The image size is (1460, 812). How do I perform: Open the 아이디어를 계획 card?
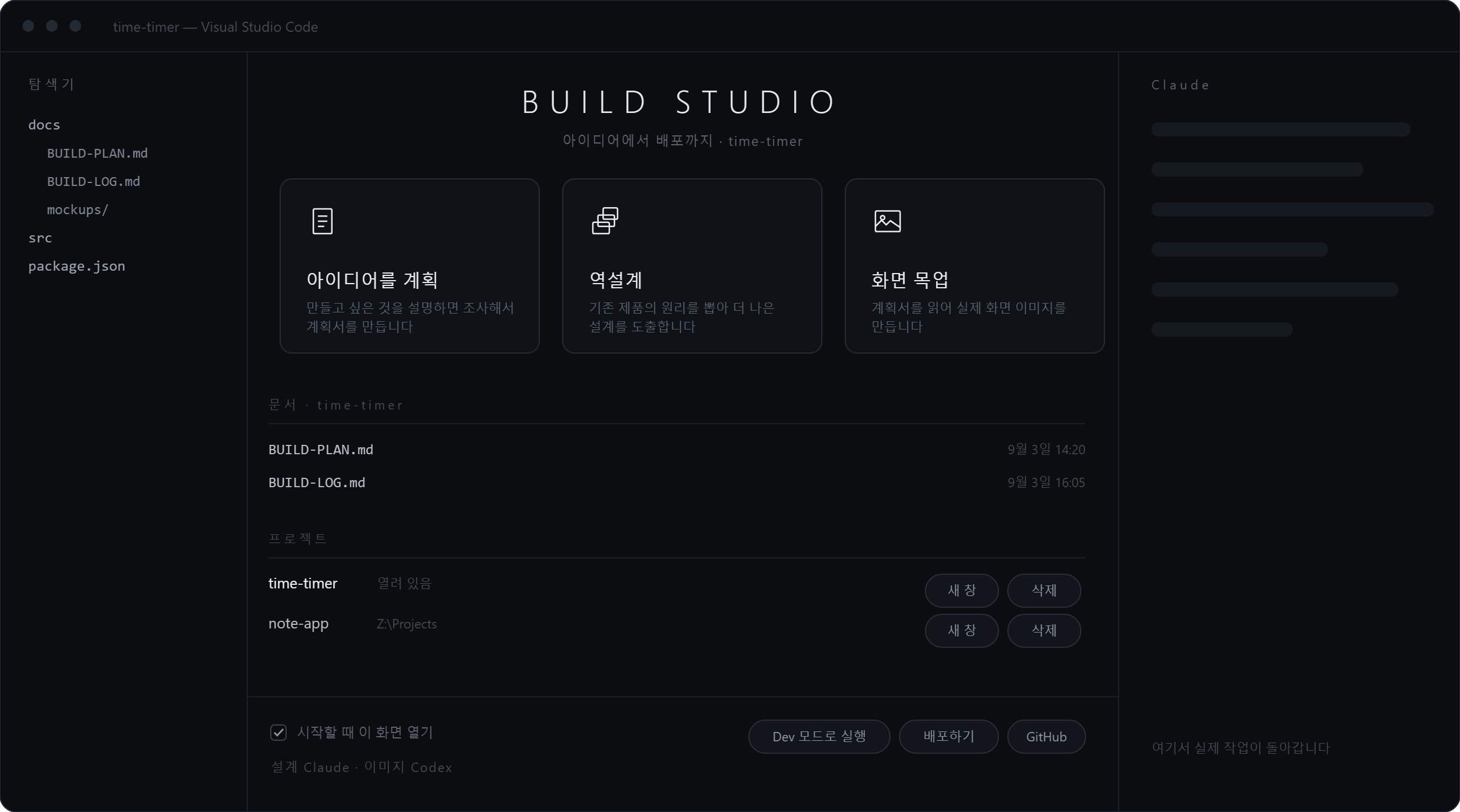point(410,266)
